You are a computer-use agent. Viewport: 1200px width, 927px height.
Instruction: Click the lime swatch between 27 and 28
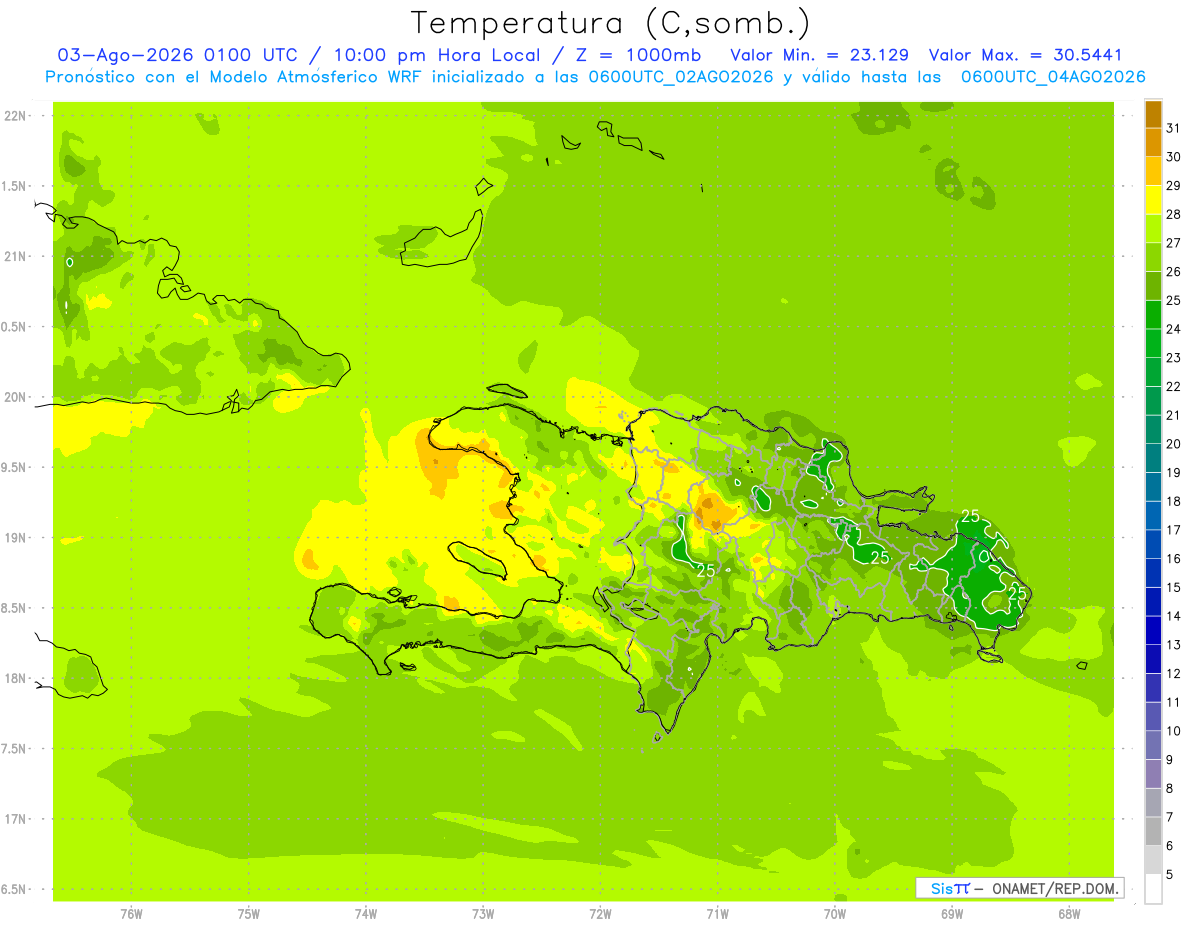click(x=1153, y=228)
